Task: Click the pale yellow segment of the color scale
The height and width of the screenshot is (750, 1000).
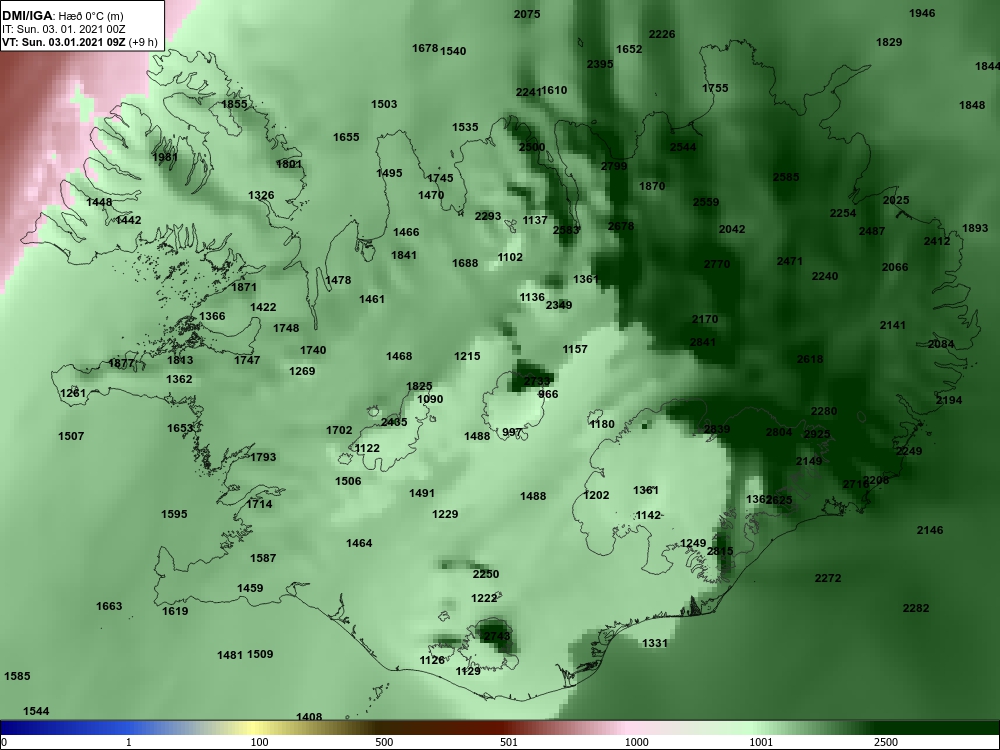Action: (x=255, y=728)
